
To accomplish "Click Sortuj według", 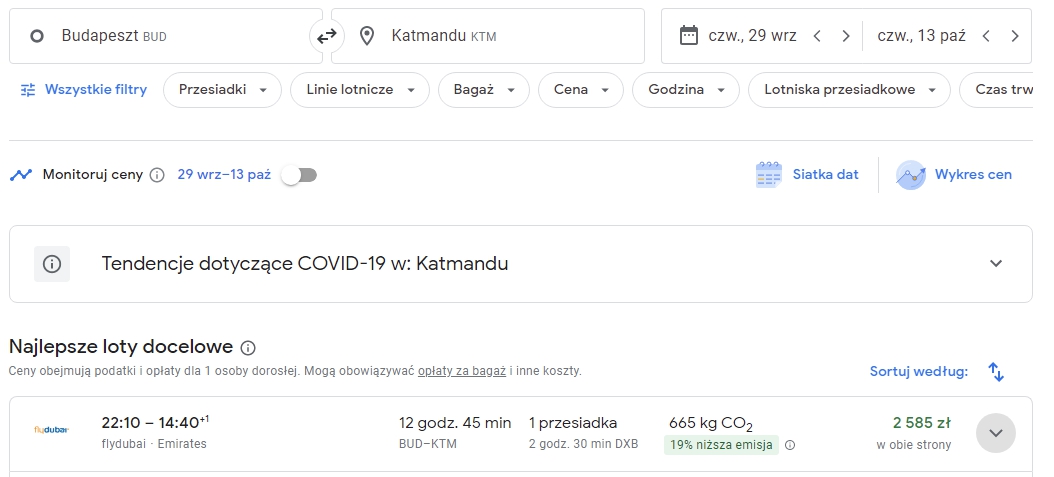I will coord(918,372).
